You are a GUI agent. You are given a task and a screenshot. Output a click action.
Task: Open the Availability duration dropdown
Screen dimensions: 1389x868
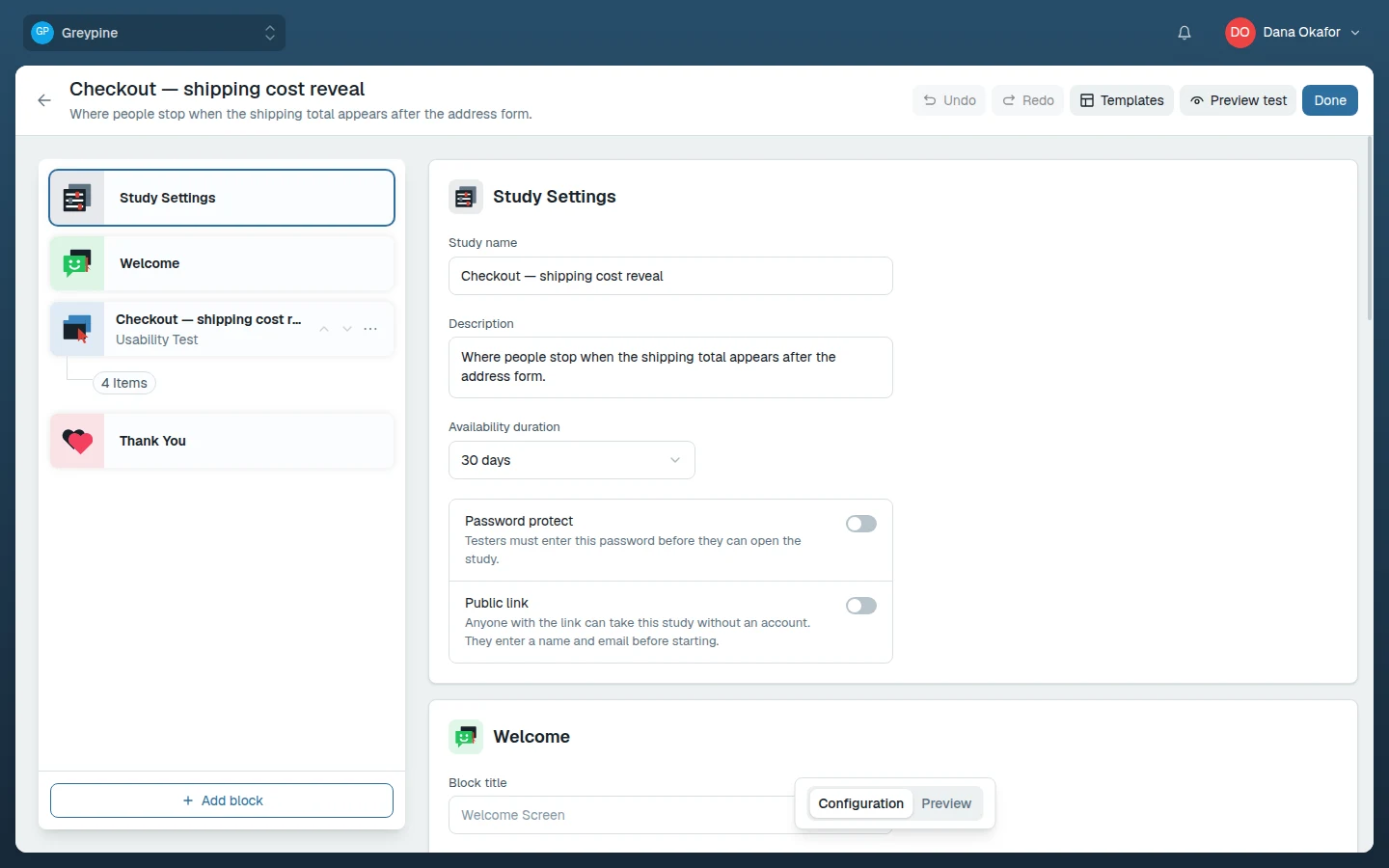point(572,460)
